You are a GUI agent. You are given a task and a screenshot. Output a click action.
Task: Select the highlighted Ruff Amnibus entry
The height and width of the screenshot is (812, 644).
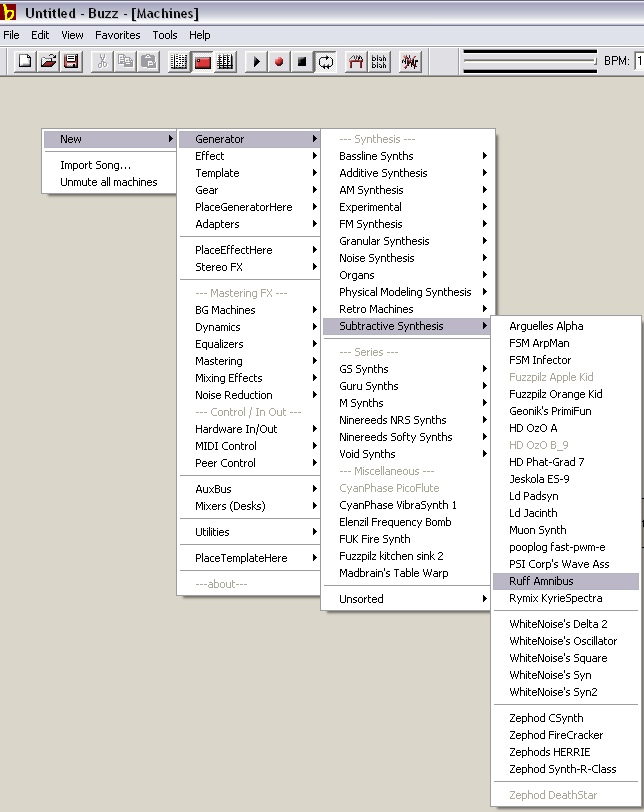coord(566,581)
